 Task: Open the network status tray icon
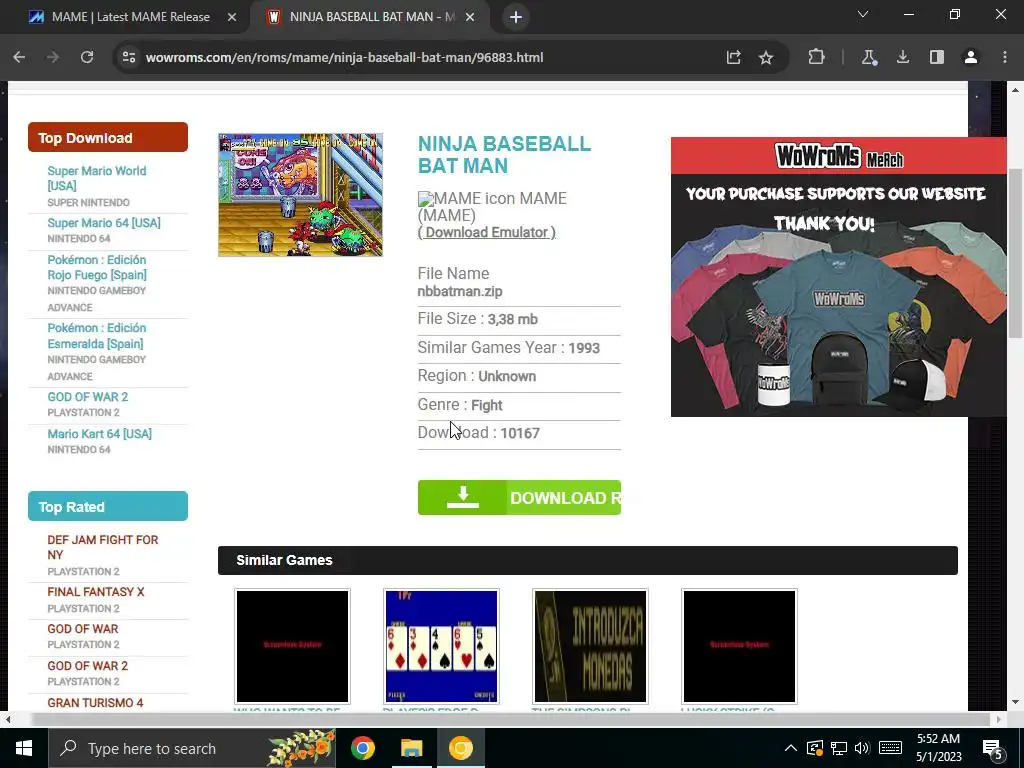coord(839,748)
